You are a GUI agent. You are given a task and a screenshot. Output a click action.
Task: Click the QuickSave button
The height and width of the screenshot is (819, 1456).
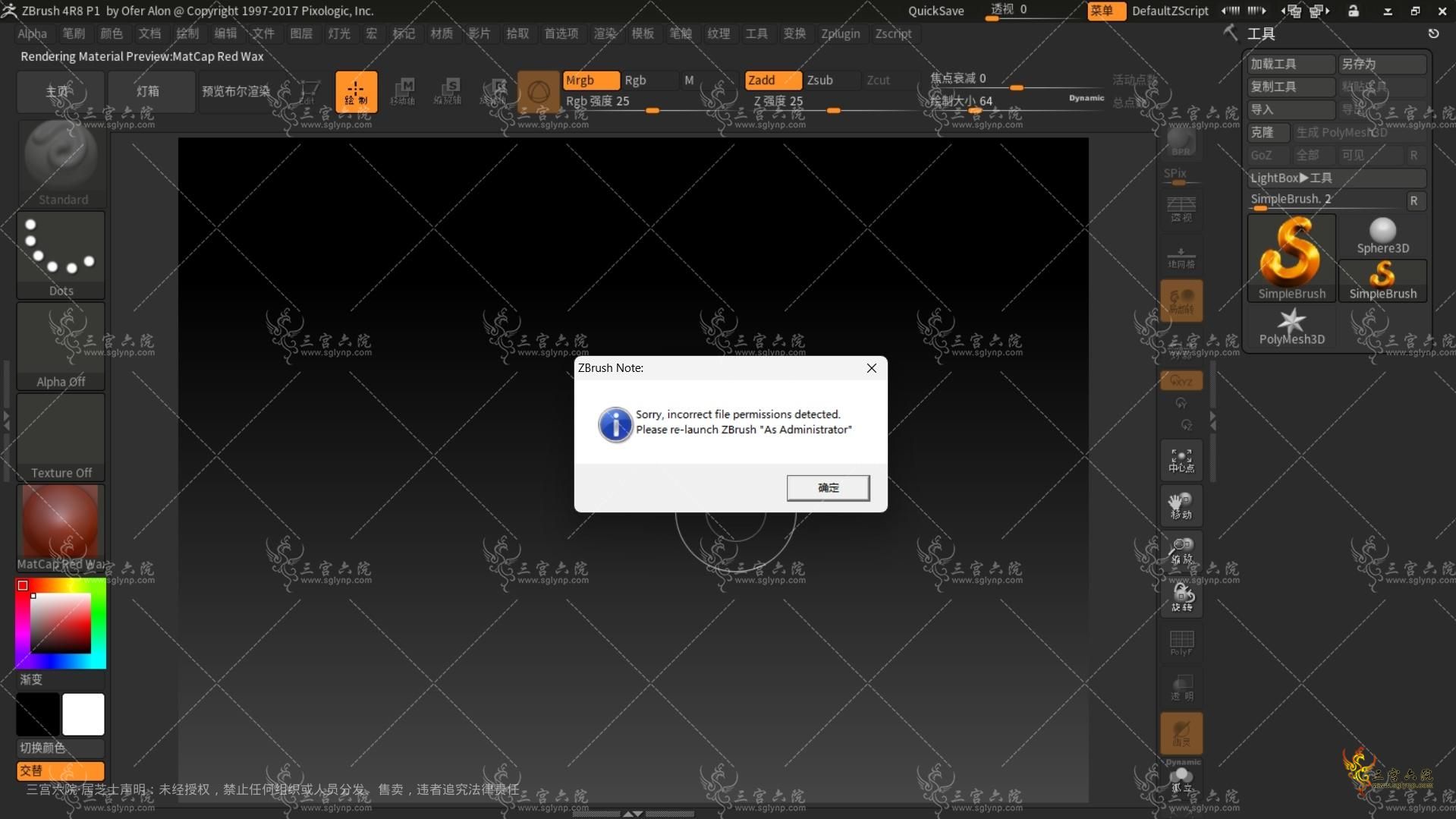(x=936, y=11)
